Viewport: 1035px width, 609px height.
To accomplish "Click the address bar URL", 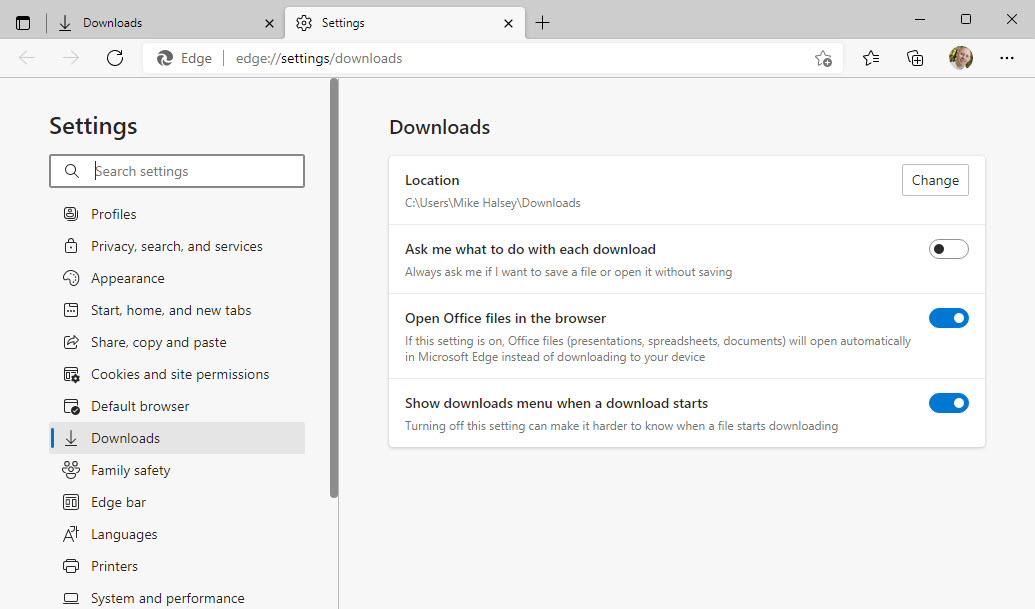I will (x=319, y=58).
